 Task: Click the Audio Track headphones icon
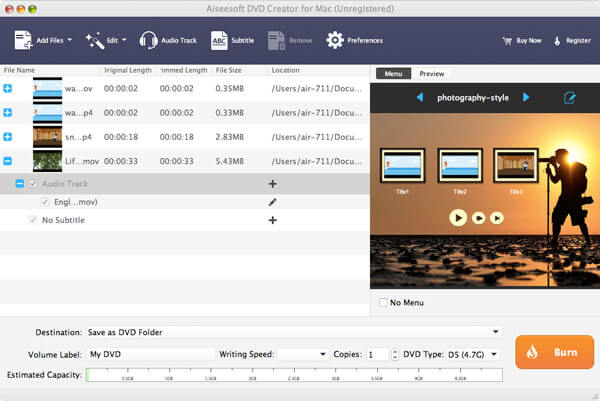tap(148, 40)
